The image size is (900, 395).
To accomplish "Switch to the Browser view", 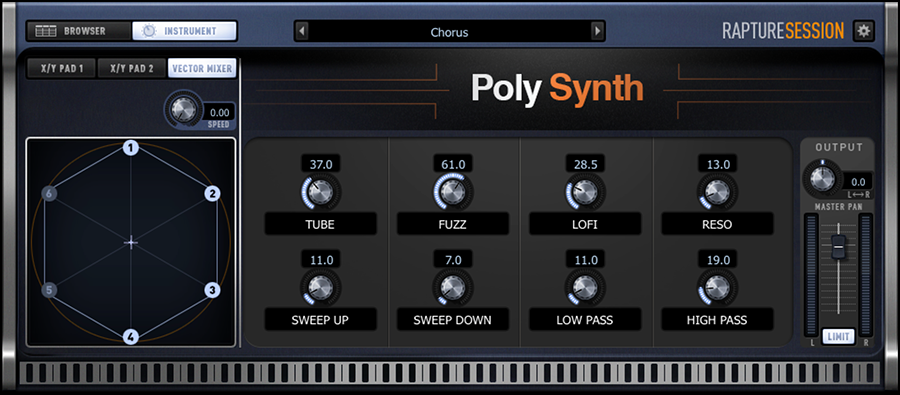I will coord(79,31).
